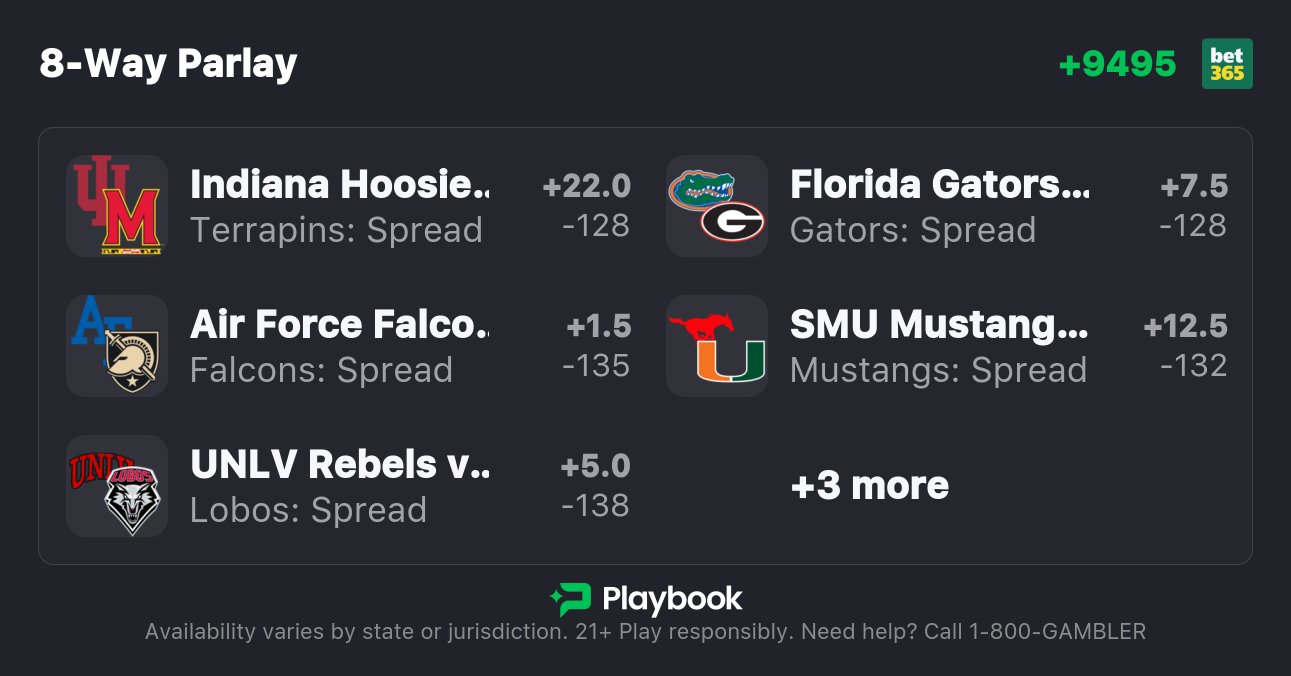This screenshot has width=1291, height=676.
Task: Click the UNLV vs Lobos team logo
Action: click(116, 486)
